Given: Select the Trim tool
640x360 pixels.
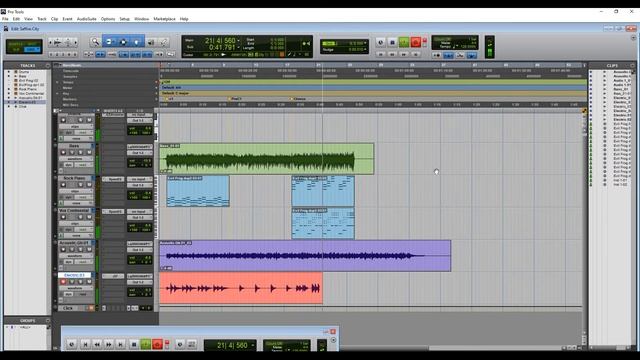Looking at the screenshot, I should click(x=109, y=42).
